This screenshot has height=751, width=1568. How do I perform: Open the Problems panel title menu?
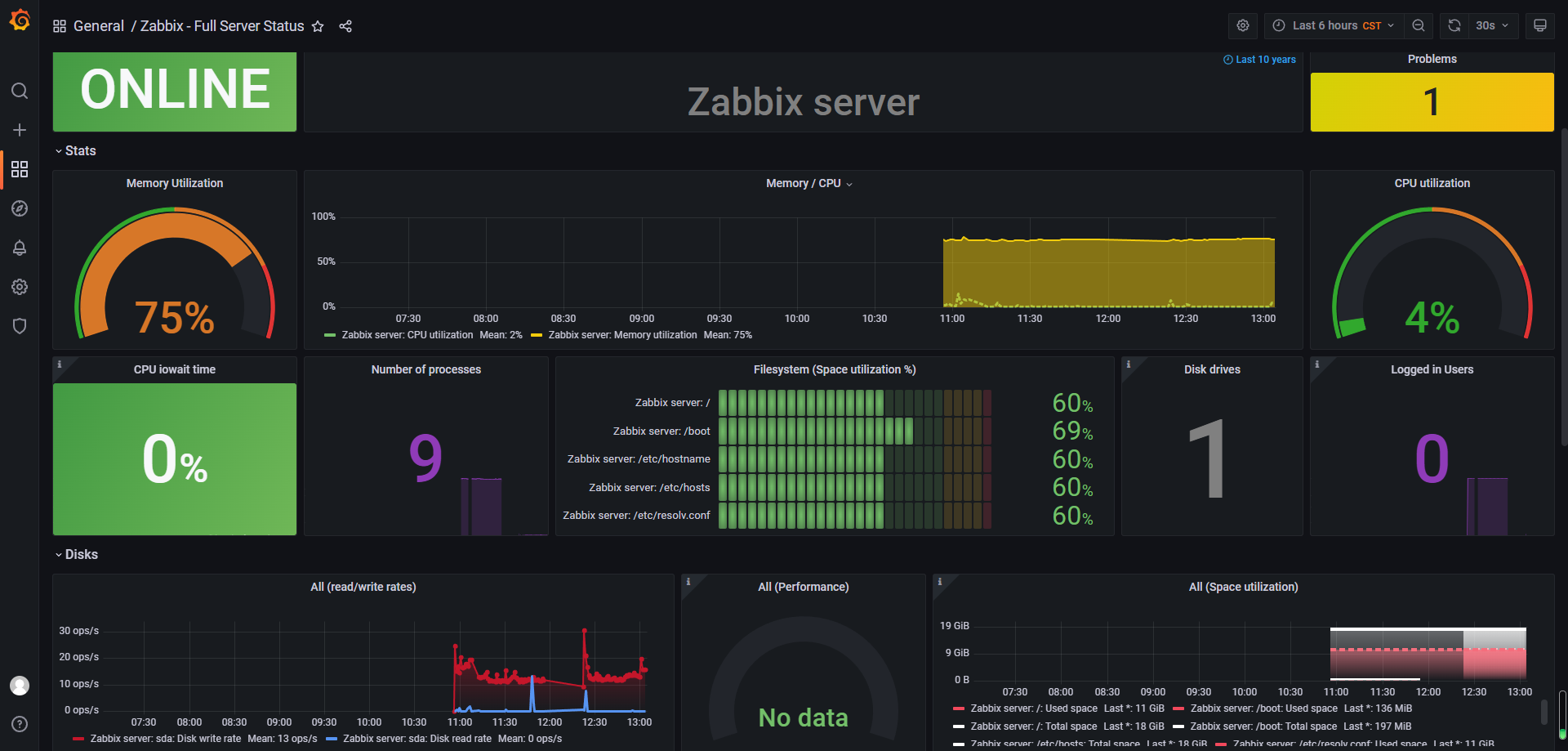point(1432,60)
